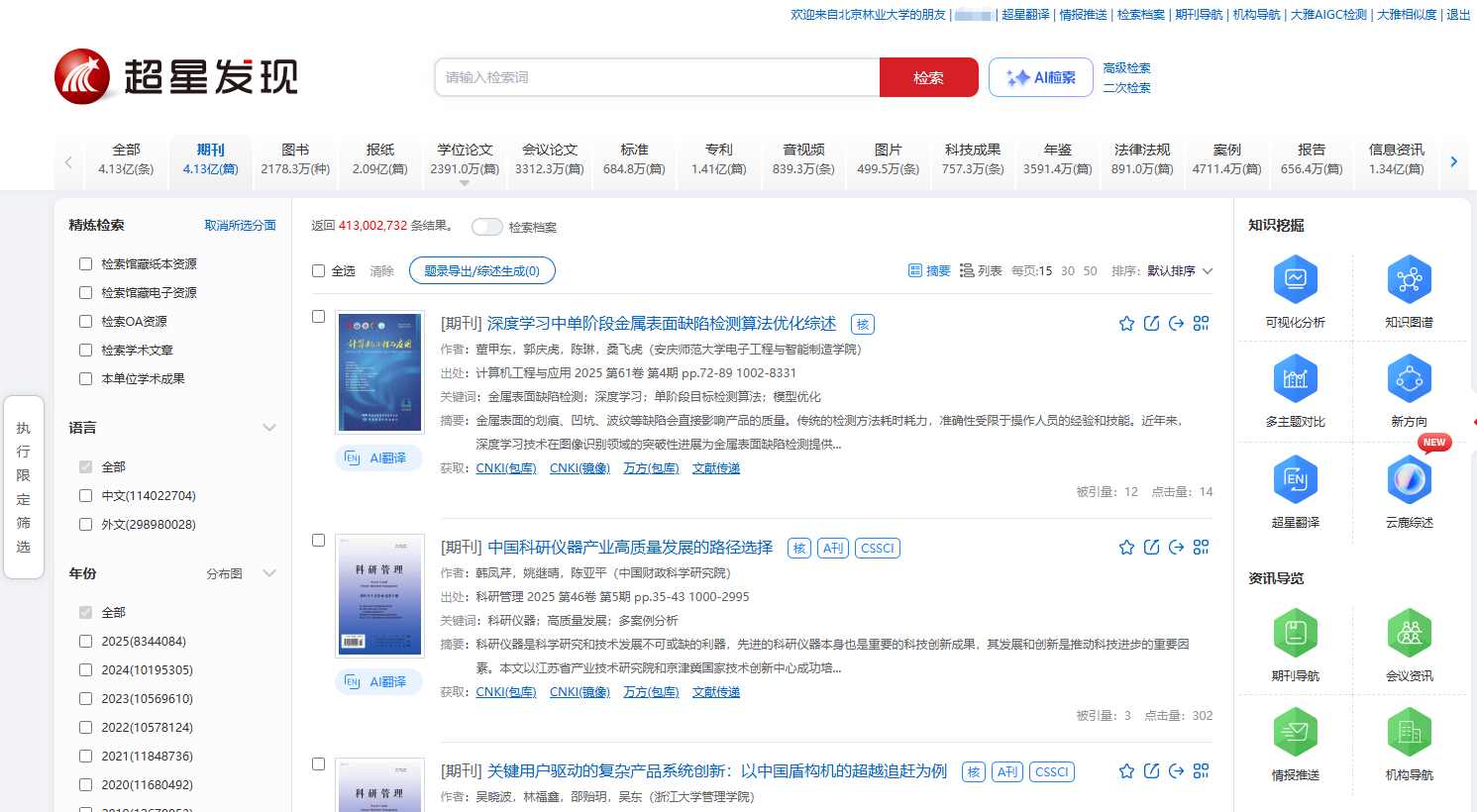1477x812 pixels.
Task: Open 期刊导航 journal navigation icon
Action: [x=1295, y=633]
